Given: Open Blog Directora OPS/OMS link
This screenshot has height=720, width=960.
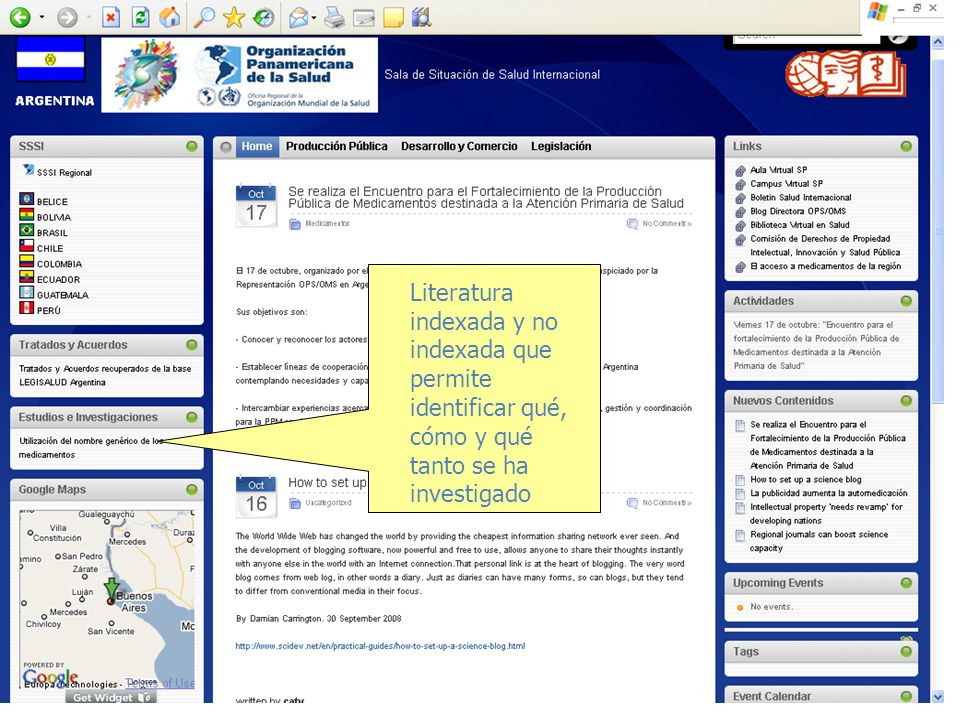Looking at the screenshot, I should (798, 211).
